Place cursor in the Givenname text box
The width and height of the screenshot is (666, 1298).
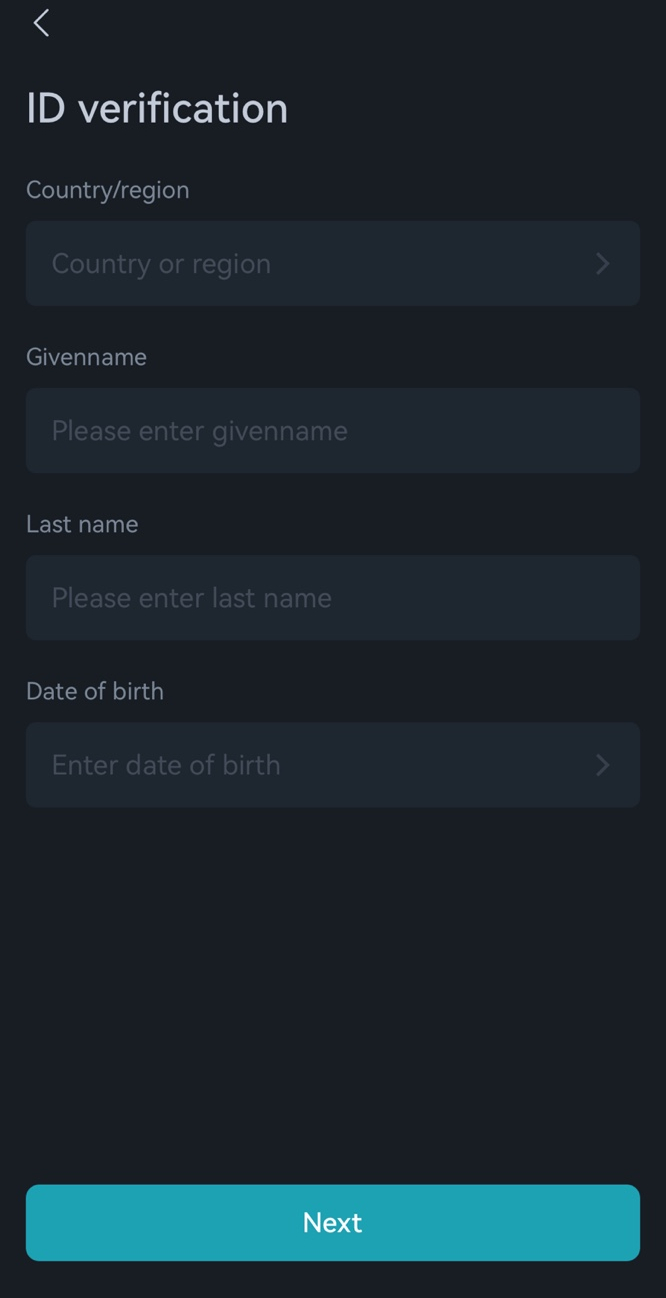[x=333, y=430]
